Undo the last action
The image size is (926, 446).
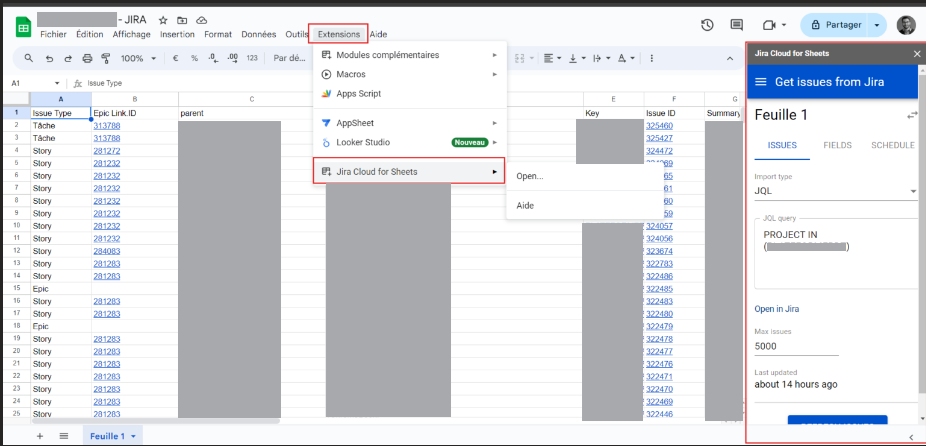coord(50,58)
